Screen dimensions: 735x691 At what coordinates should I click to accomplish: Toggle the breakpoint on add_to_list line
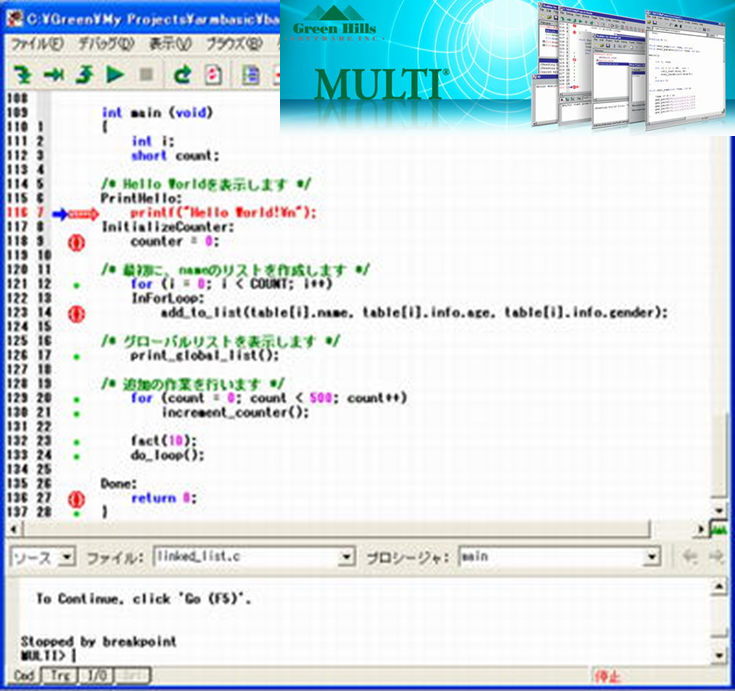coord(76,314)
